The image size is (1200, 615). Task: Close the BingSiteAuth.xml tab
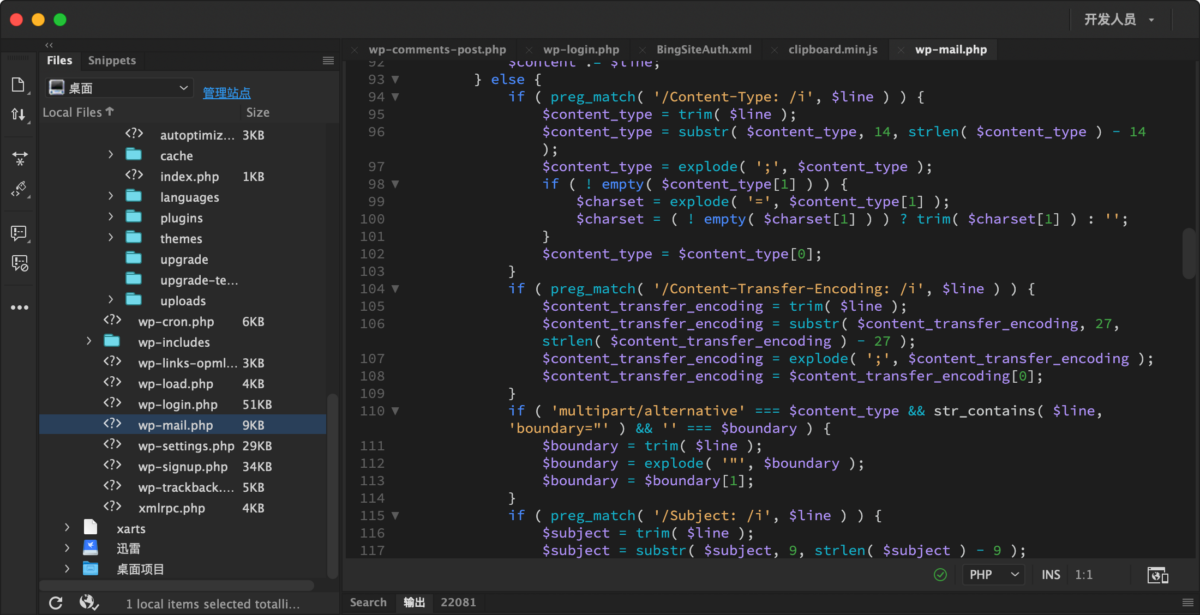643,50
